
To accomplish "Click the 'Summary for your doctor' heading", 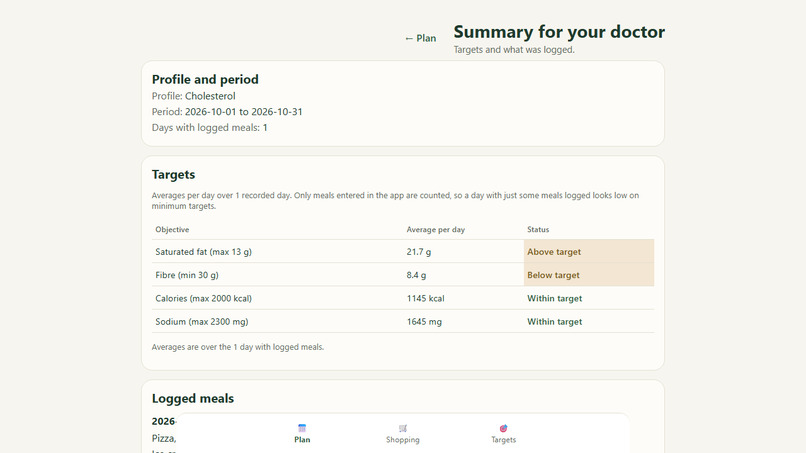I will pyautogui.click(x=559, y=32).
